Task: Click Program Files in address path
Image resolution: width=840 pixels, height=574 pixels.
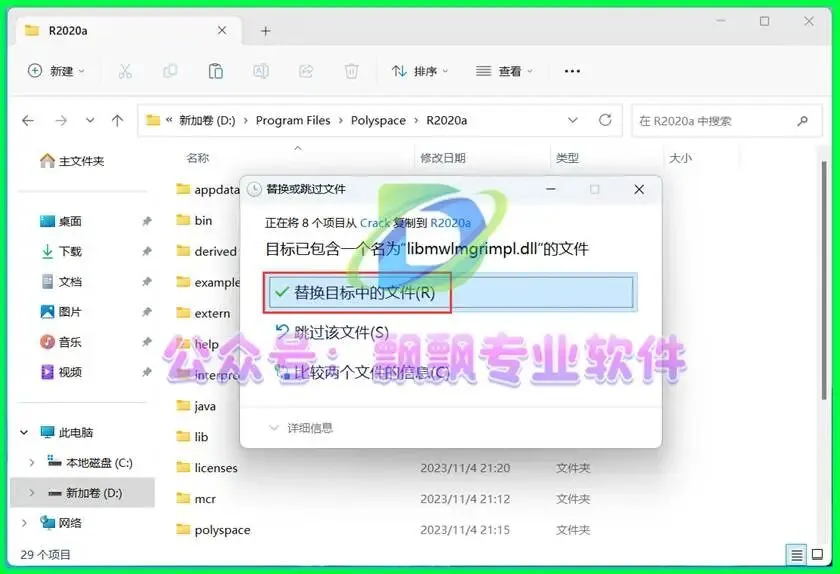Action: [293, 121]
